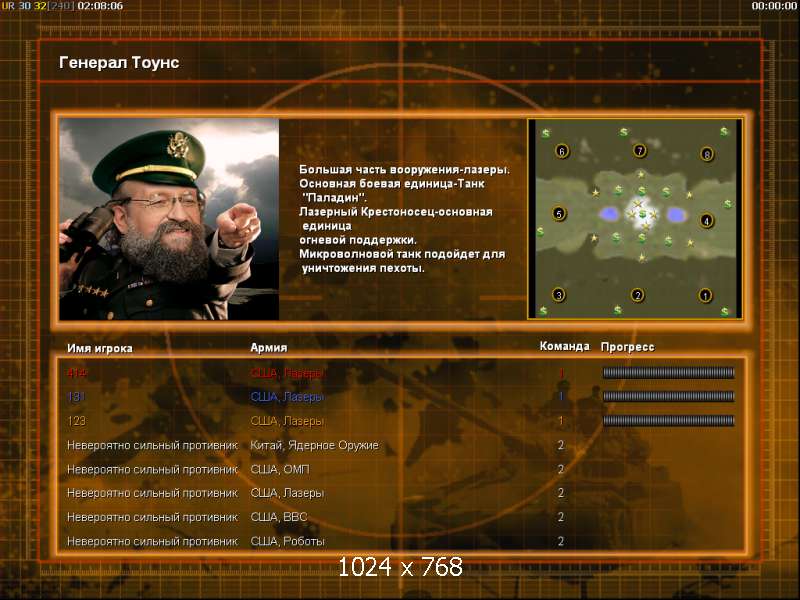Click the right blue lake on the minimap
This screenshot has height=600, width=800.
tap(676, 215)
